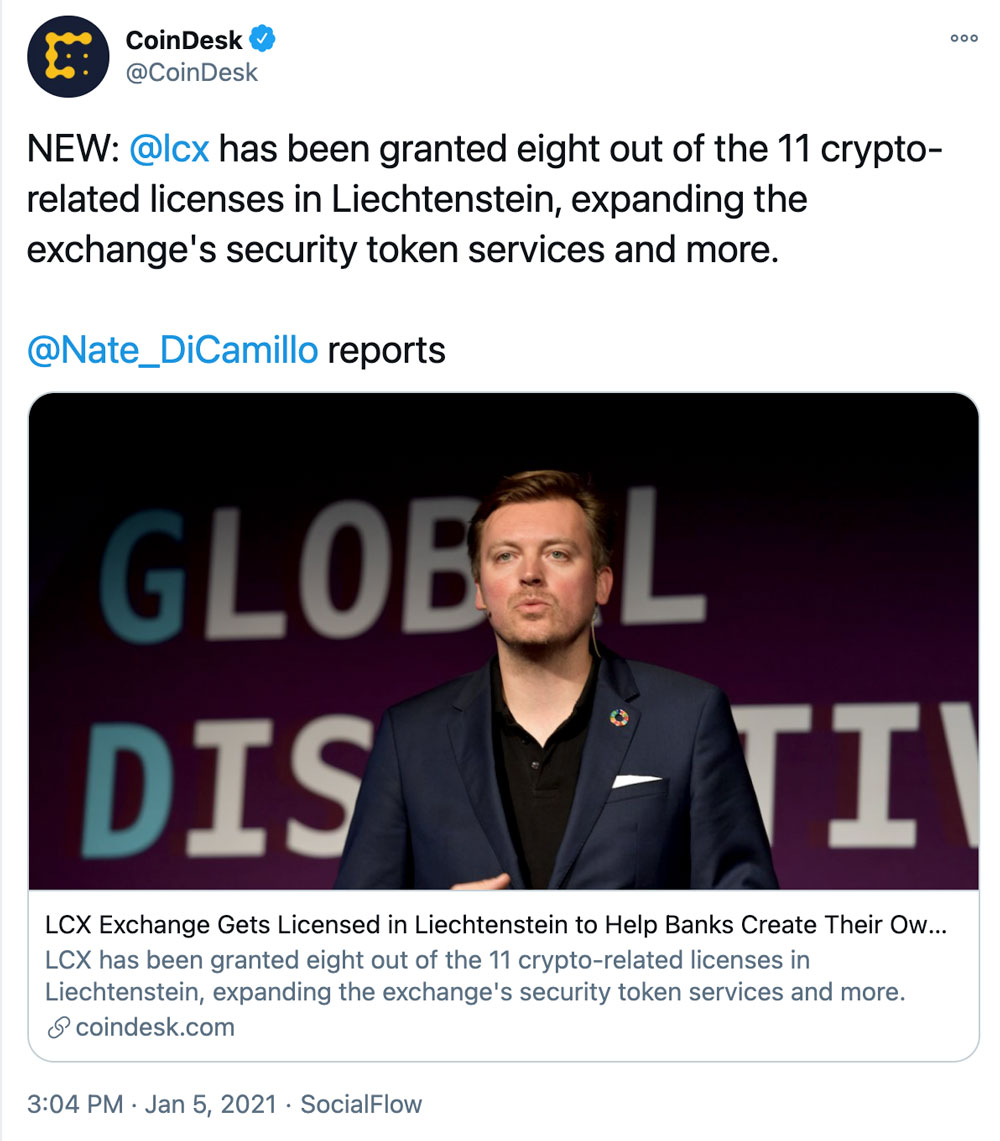1000x1141 pixels.
Task: Open the @lcx mention
Action: point(169,151)
